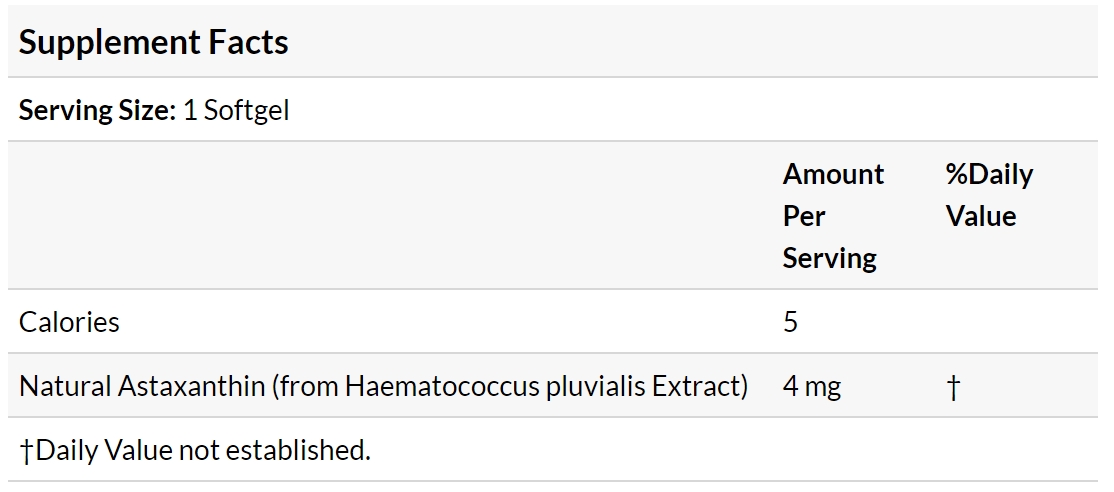
Task: Click the Amount Per Serving column header
Action: coord(833,215)
